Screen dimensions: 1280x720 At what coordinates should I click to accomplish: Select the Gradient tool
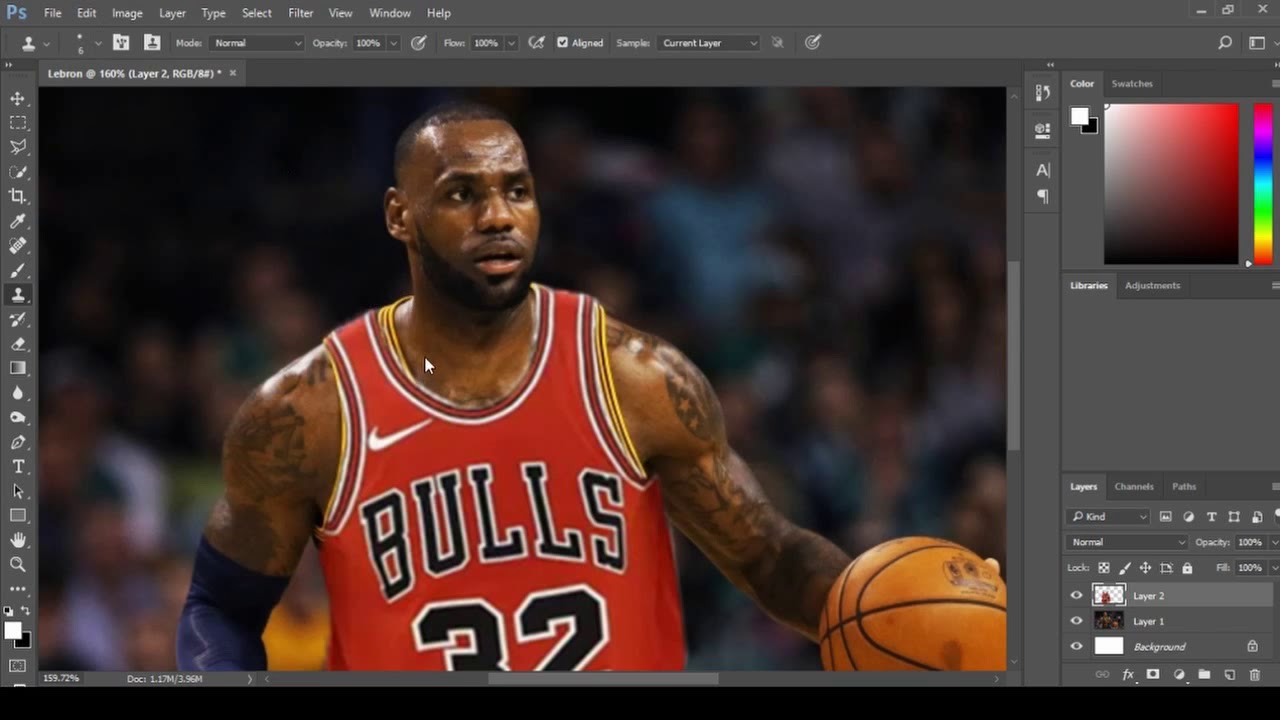tap(18, 368)
